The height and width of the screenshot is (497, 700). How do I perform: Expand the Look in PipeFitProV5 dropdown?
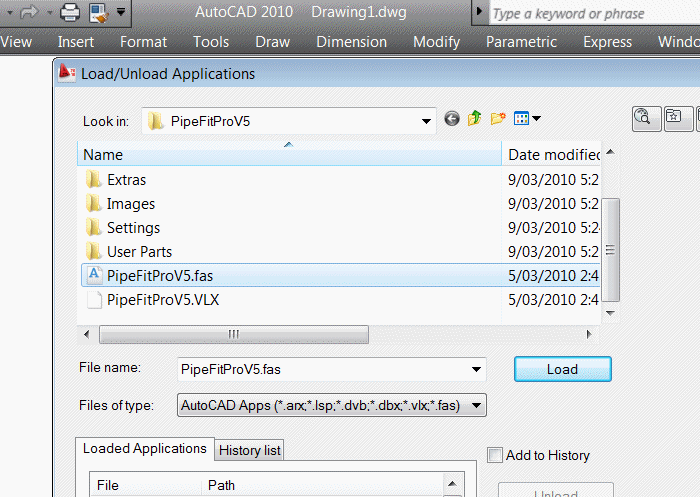426,121
